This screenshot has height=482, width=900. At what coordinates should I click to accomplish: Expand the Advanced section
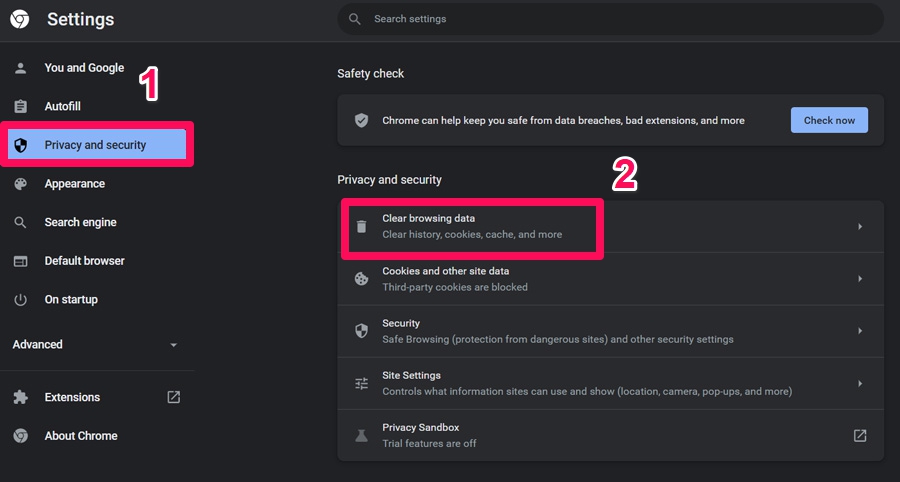click(173, 345)
